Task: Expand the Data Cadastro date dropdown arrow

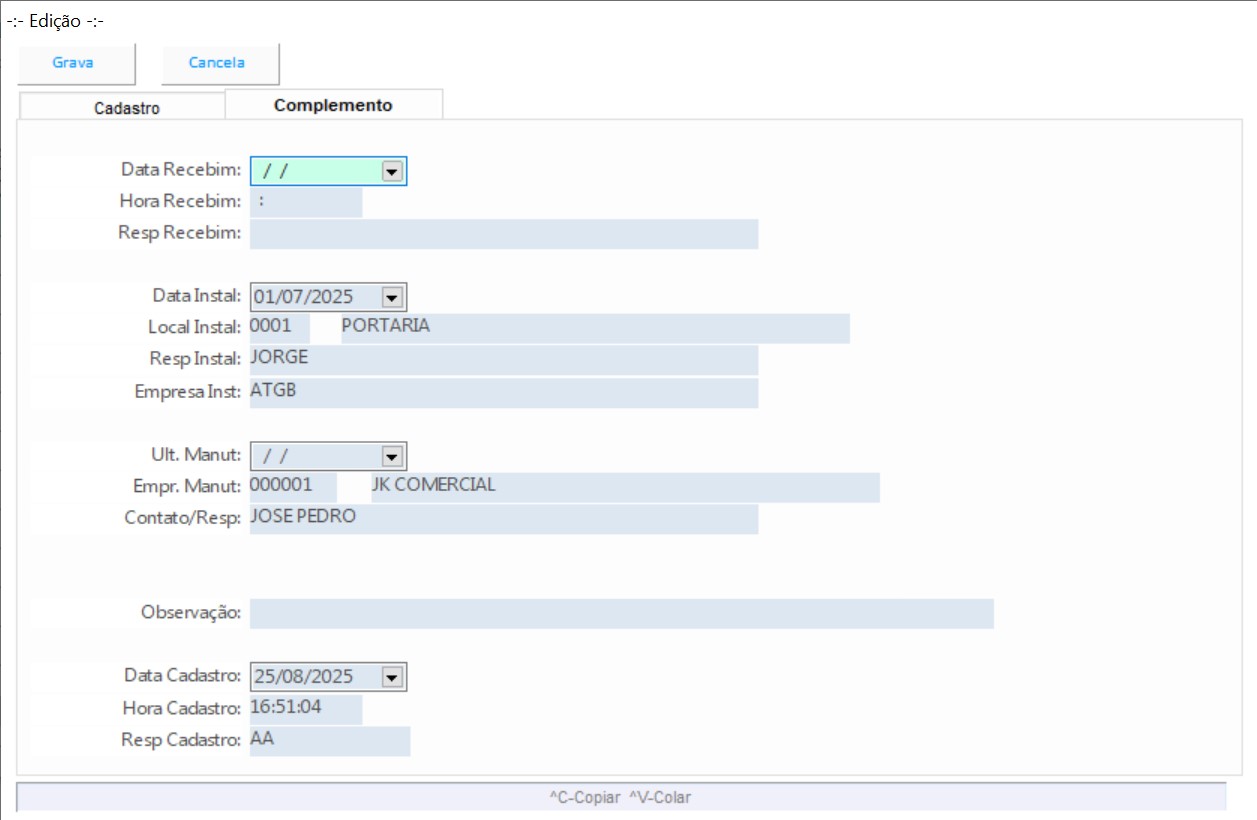Action: pyautogui.click(x=392, y=678)
